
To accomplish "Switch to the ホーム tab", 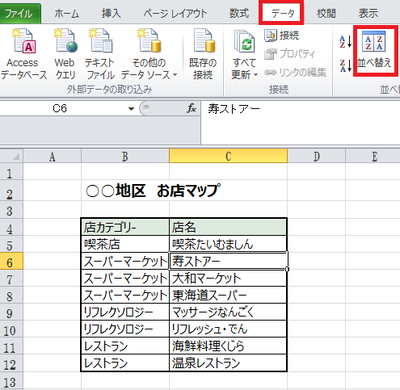I will [x=66, y=14].
